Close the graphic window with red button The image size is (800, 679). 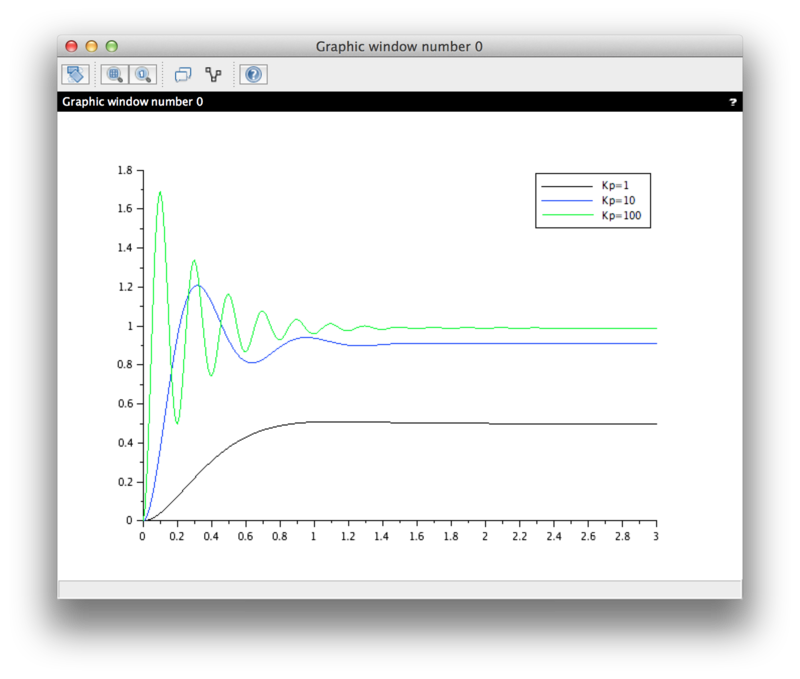pos(71,46)
